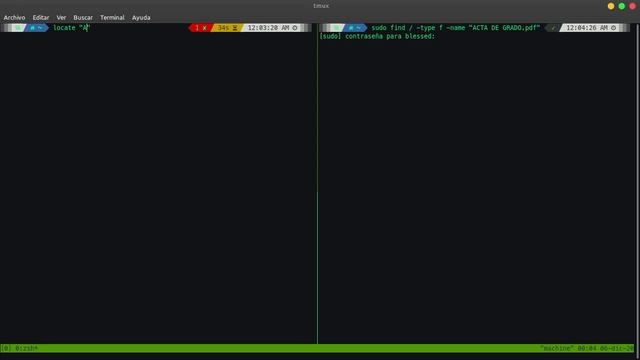The width and height of the screenshot is (640, 360).
Task: Click the 'sudo find' command in right pane
Action: [x=388, y=28]
